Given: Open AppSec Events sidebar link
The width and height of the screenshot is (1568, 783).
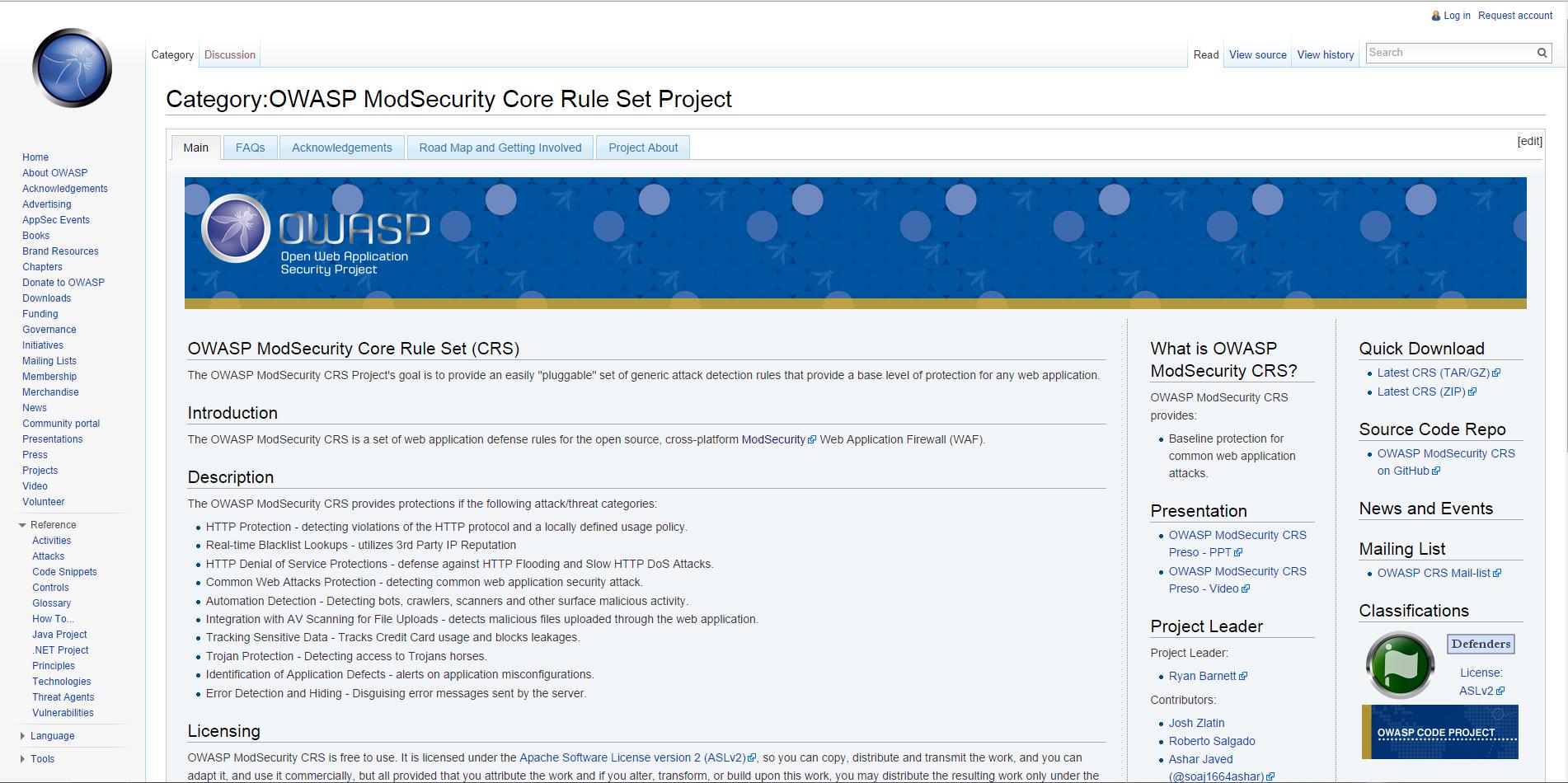Looking at the screenshot, I should (56, 220).
